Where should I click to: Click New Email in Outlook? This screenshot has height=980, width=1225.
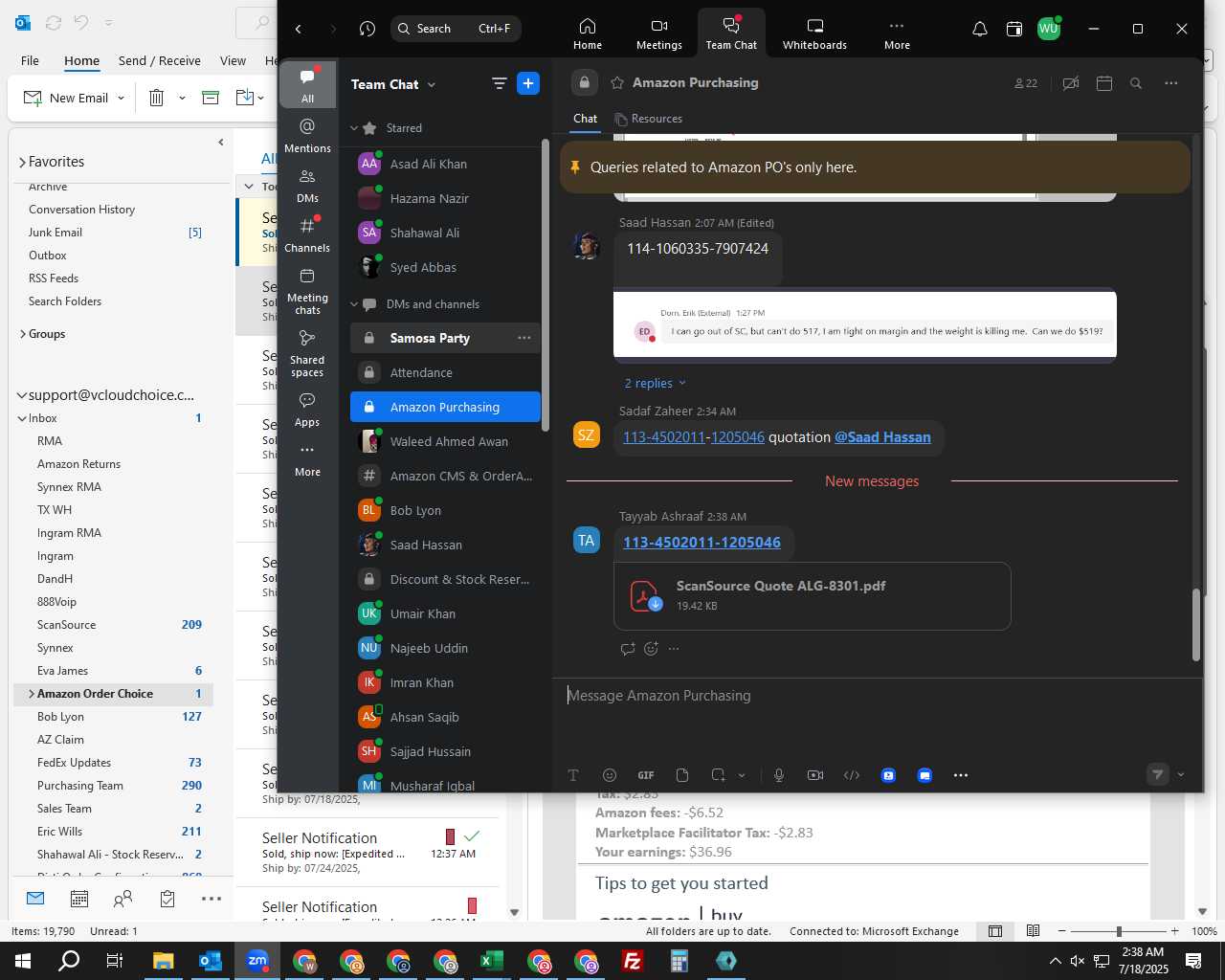[x=66, y=98]
